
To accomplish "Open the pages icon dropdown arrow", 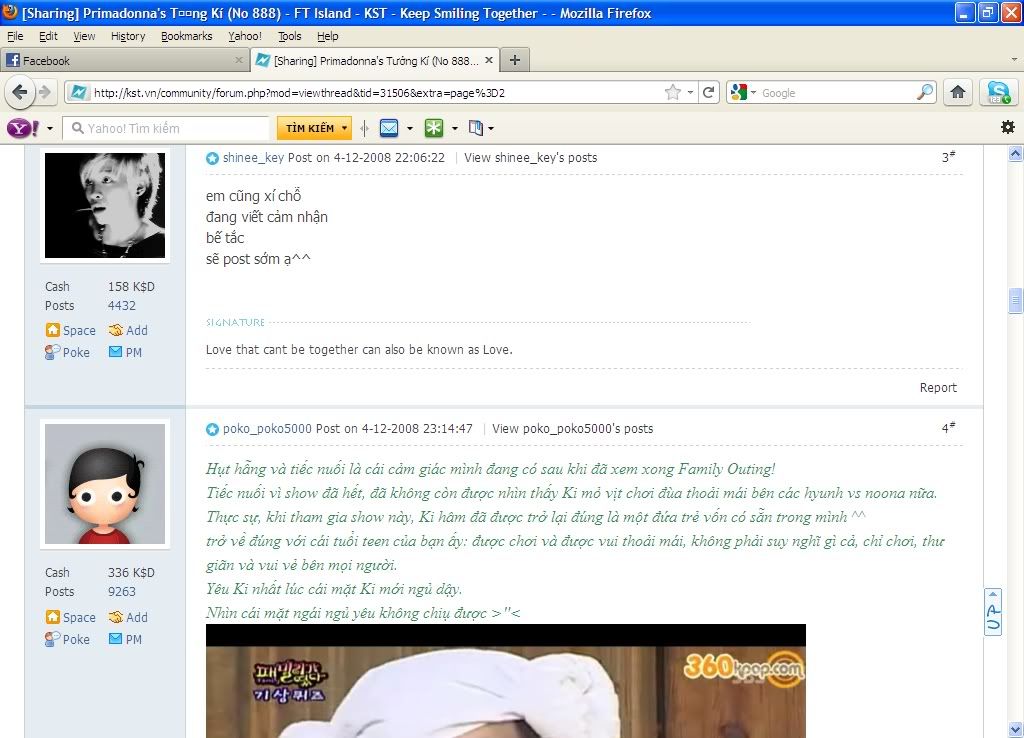I will [491, 129].
